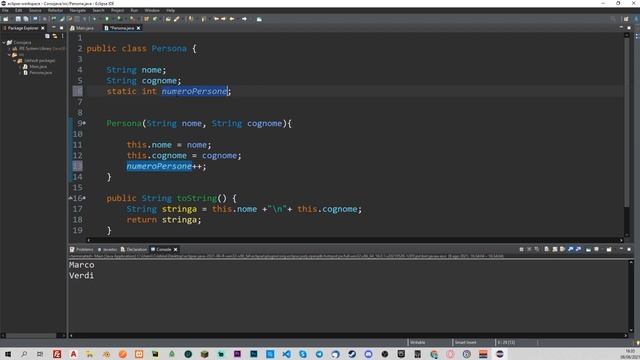Open Package Explorer view menu
640x360 pixels.
(x=62, y=36)
